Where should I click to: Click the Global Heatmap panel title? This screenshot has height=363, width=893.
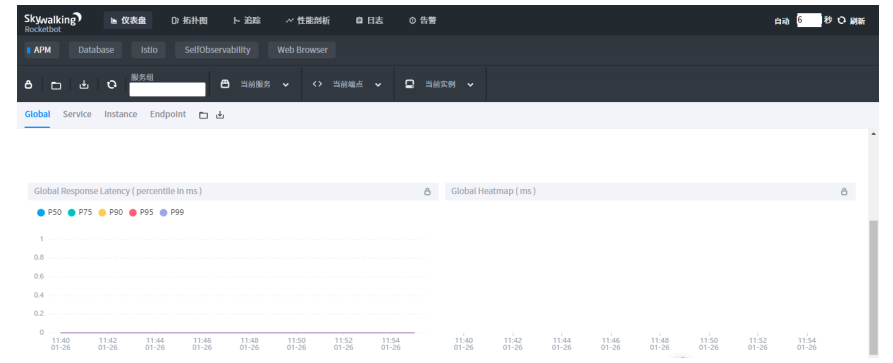[x=493, y=191]
